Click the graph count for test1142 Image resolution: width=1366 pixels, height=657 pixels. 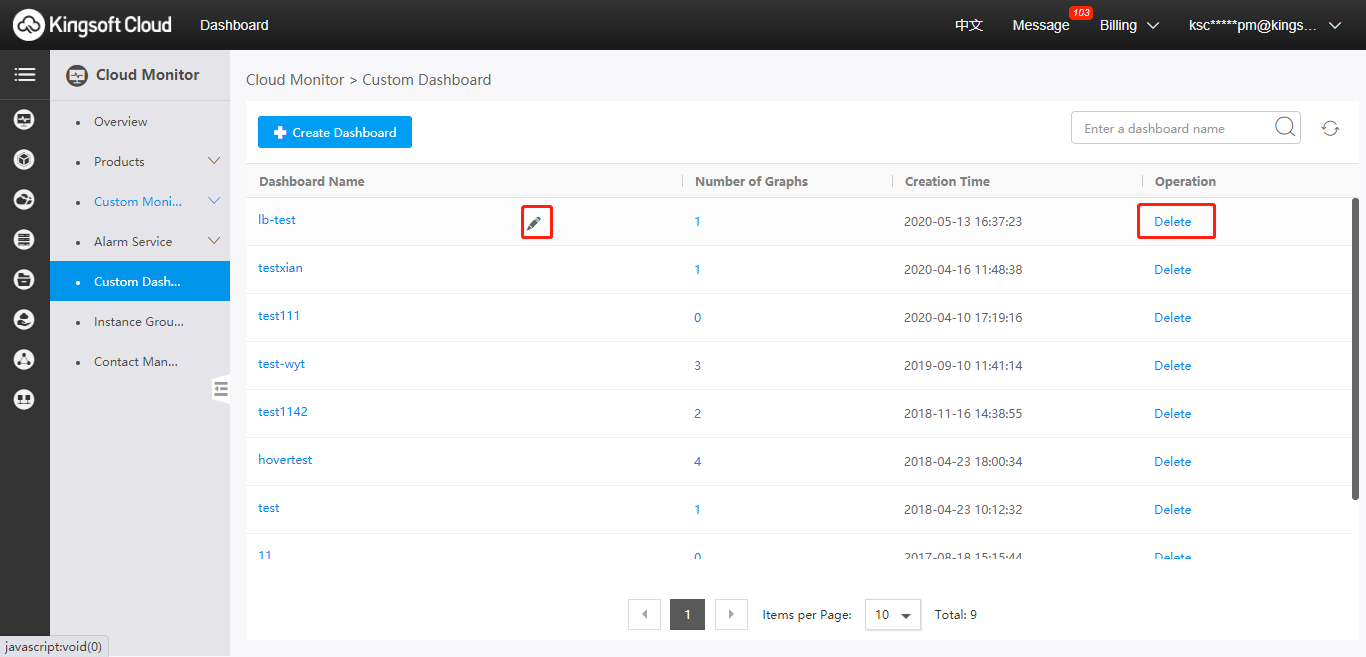[x=698, y=414]
